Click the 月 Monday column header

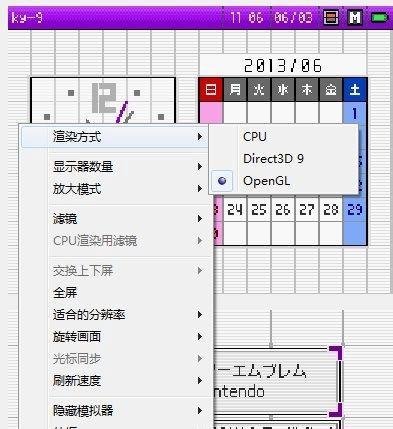(235, 90)
